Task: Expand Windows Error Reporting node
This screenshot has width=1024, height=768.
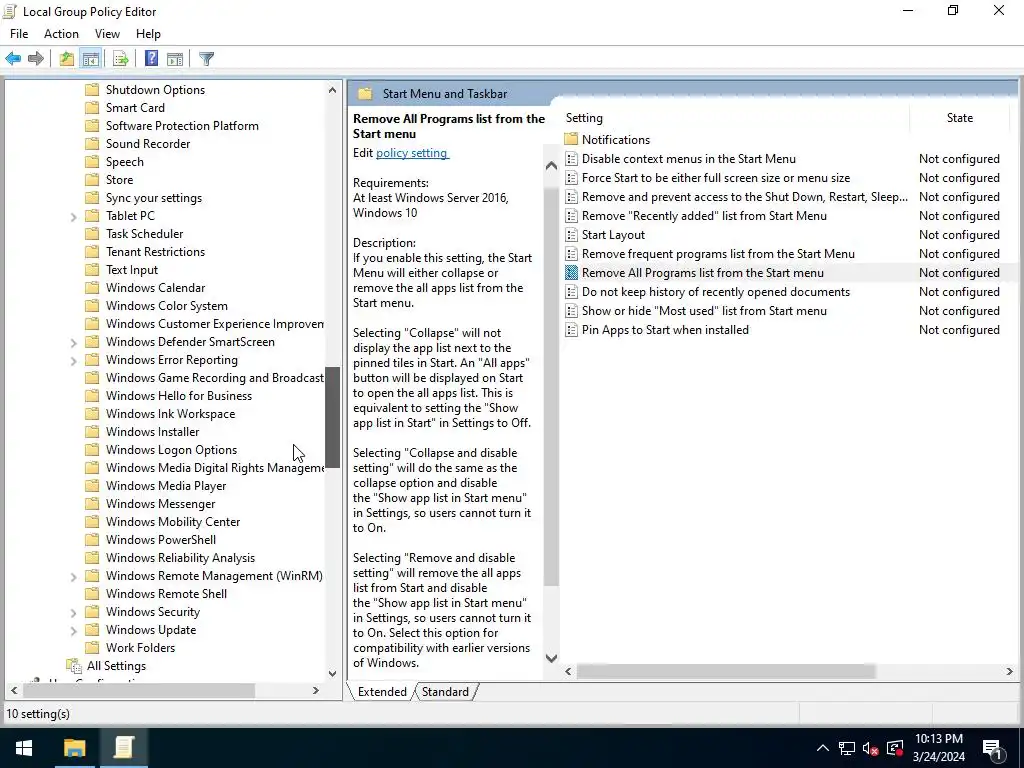Action: pos(73,360)
